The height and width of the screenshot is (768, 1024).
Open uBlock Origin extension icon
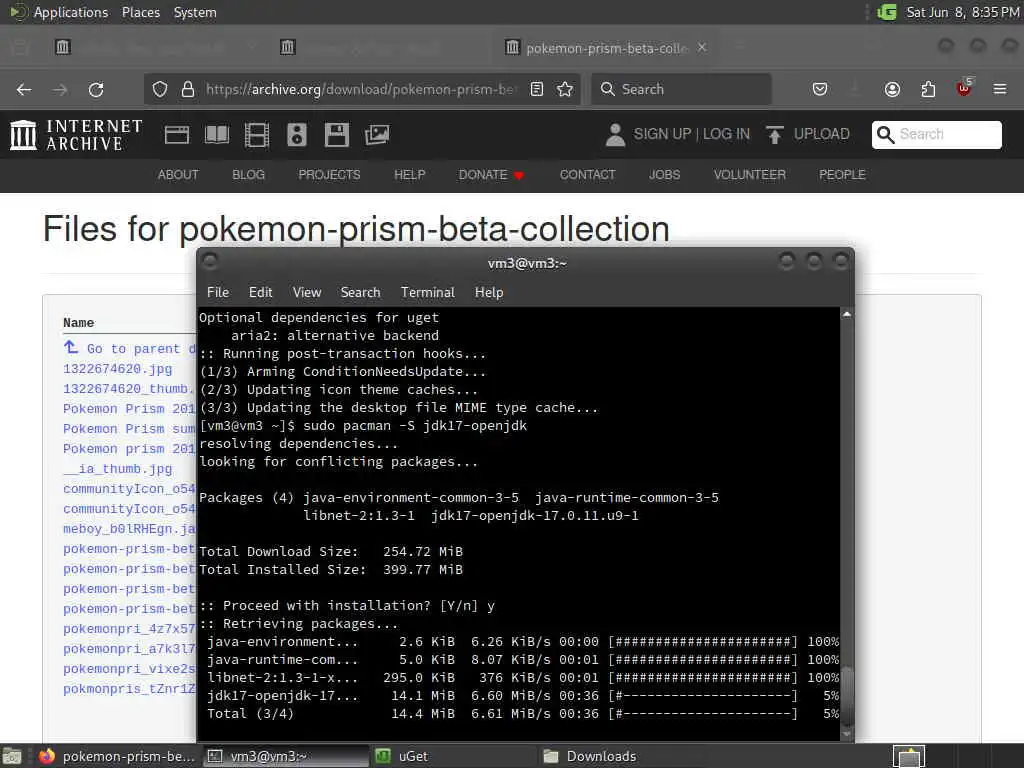(x=964, y=88)
